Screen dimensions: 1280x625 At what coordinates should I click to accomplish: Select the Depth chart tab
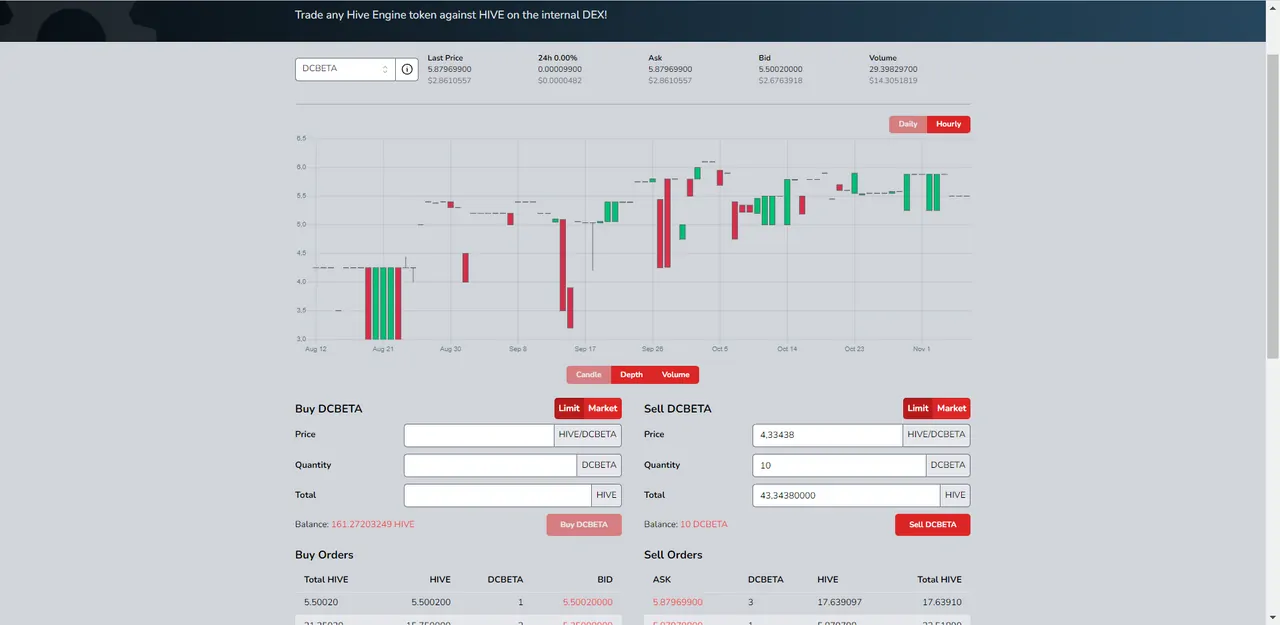tap(631, 375)
